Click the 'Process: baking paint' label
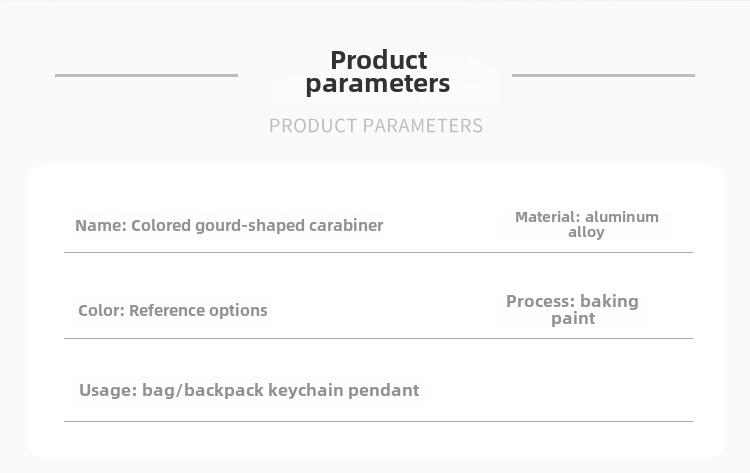The width and height of the screenshot is (750, 473). tap(573, 310)
